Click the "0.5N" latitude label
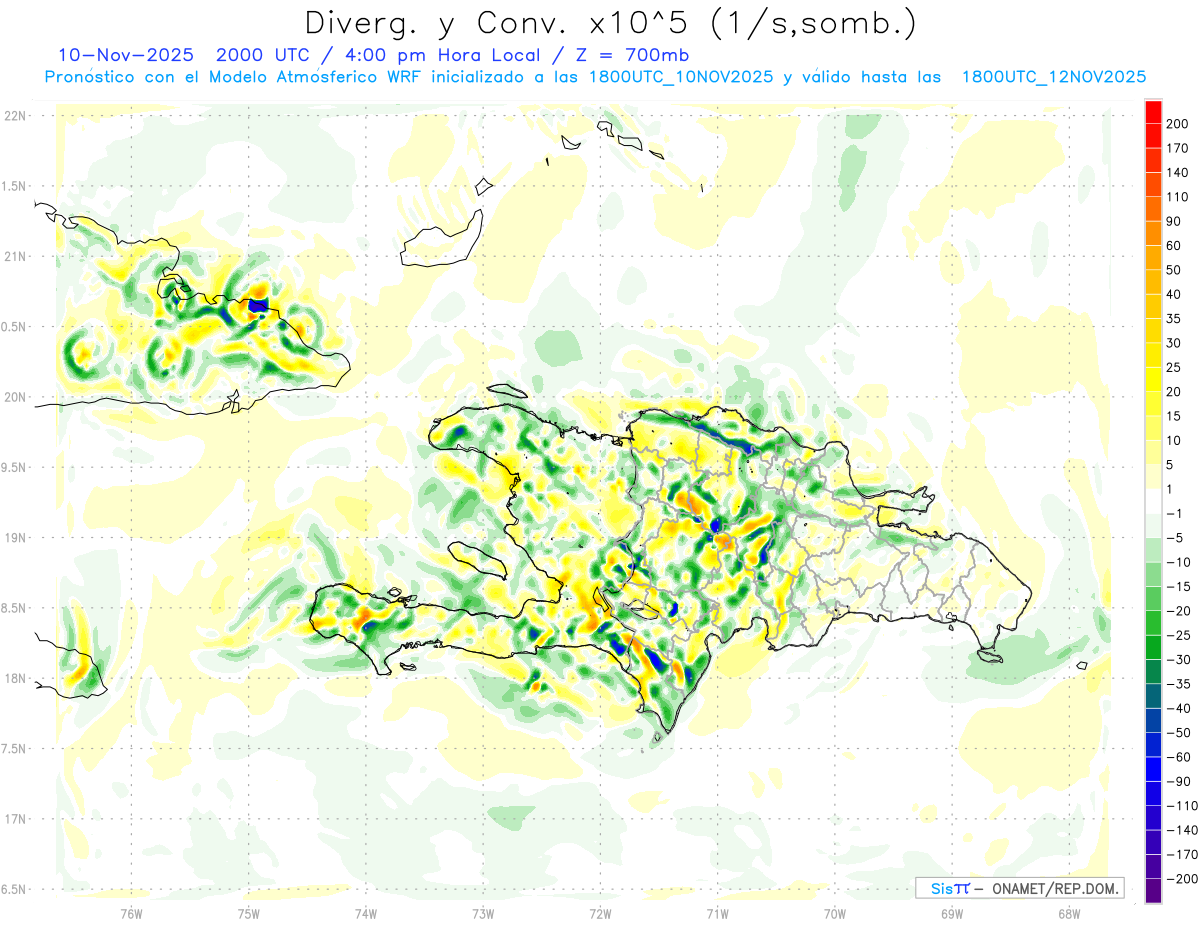 [15, 327]
